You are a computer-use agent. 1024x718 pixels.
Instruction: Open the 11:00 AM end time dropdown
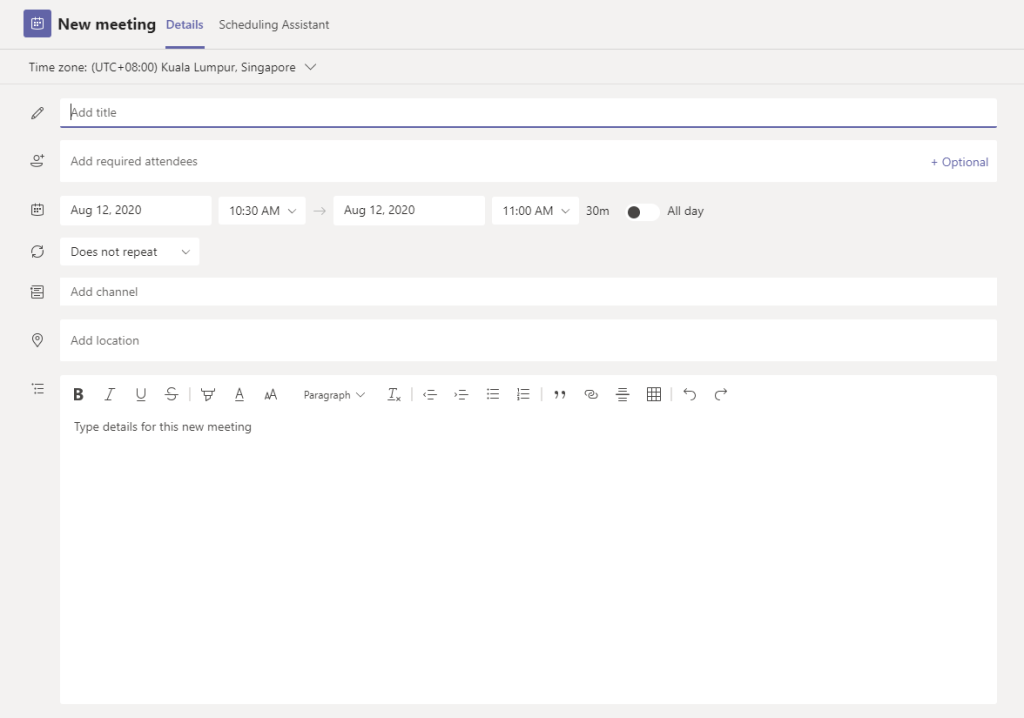coord(535,211)
